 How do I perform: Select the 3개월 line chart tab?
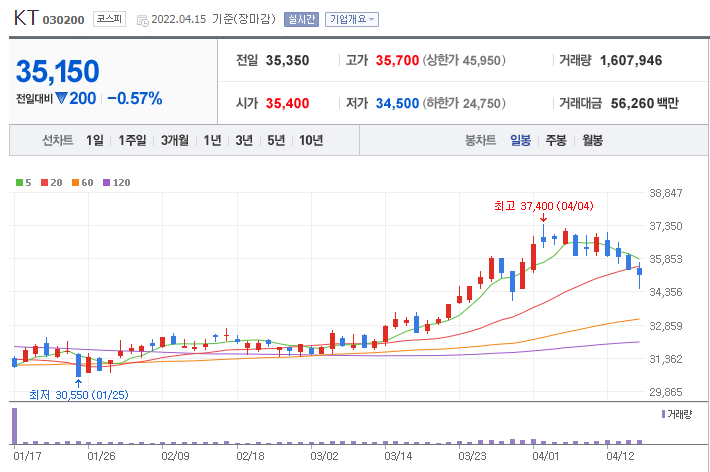coord(175,140)
